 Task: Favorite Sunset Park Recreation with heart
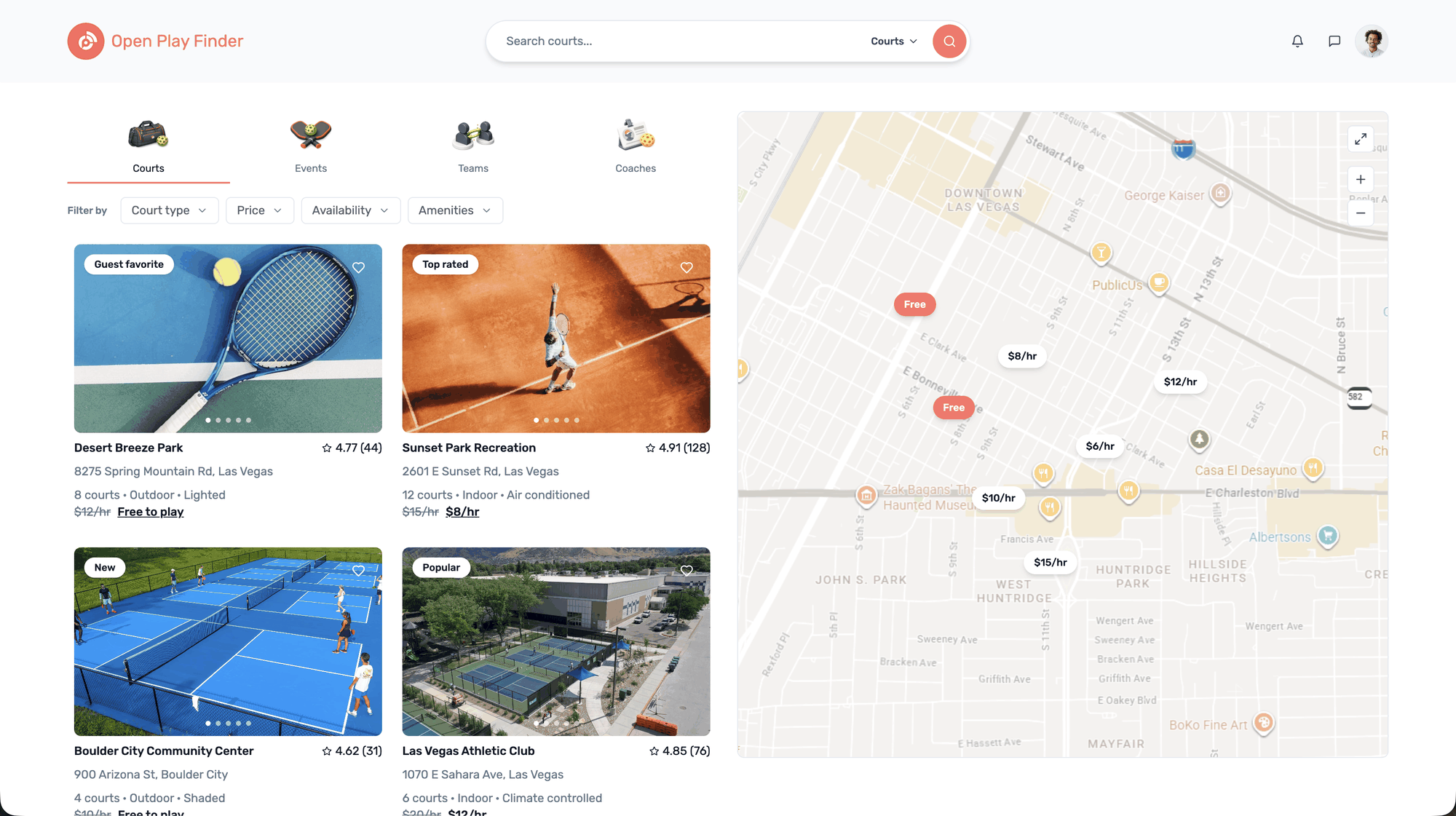pos(687,268)
